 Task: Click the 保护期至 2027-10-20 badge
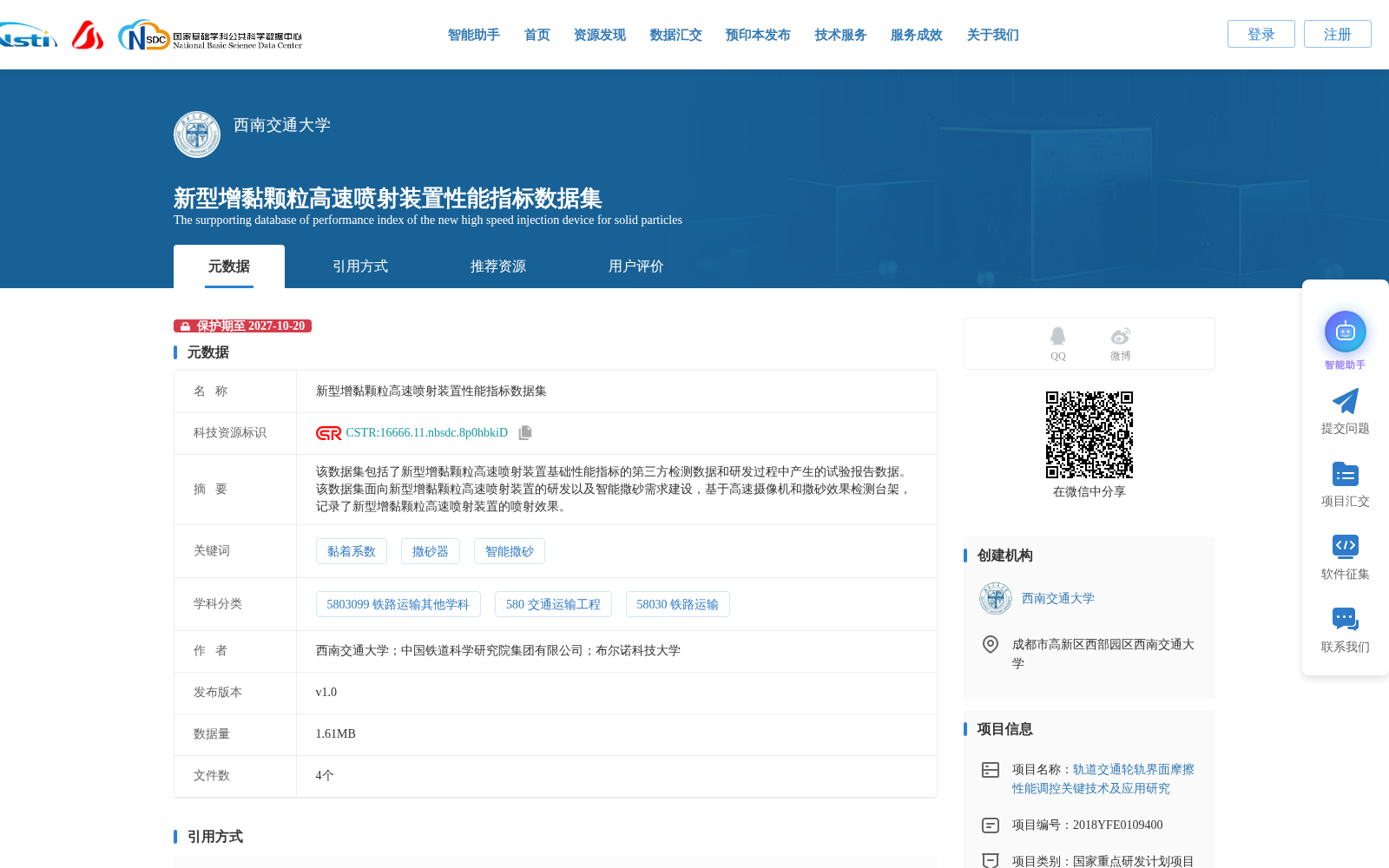(x=242, y=326)
